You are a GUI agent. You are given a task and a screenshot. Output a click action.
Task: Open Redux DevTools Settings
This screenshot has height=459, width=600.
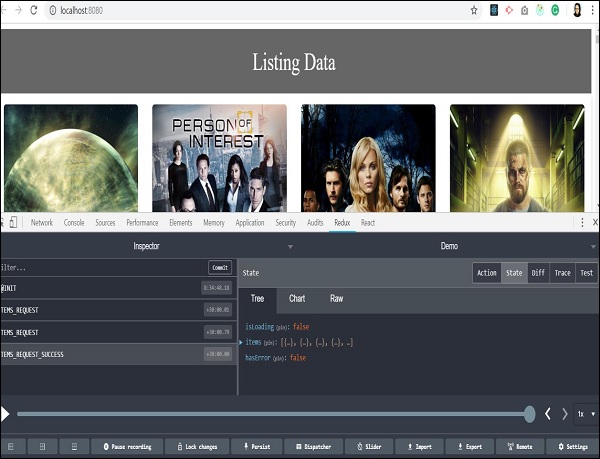(x=573, y=446)
